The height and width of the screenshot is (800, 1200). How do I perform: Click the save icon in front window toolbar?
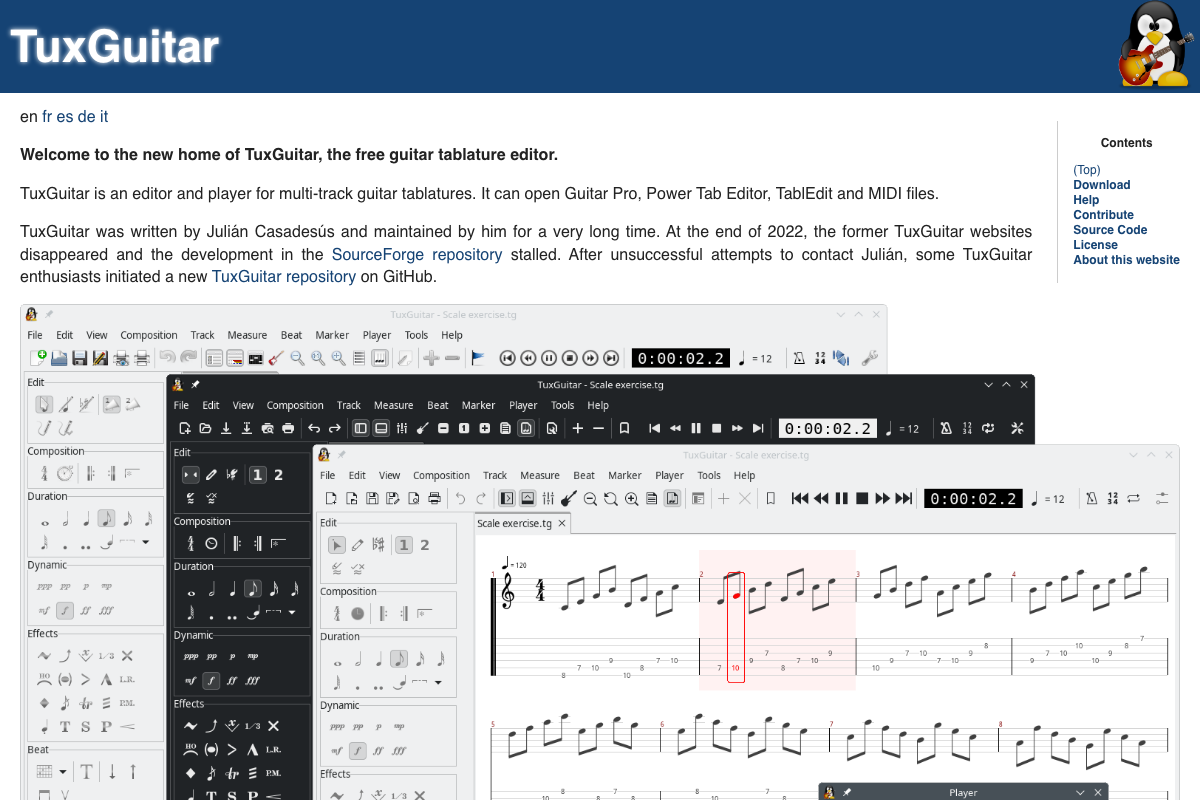[372, 498]
